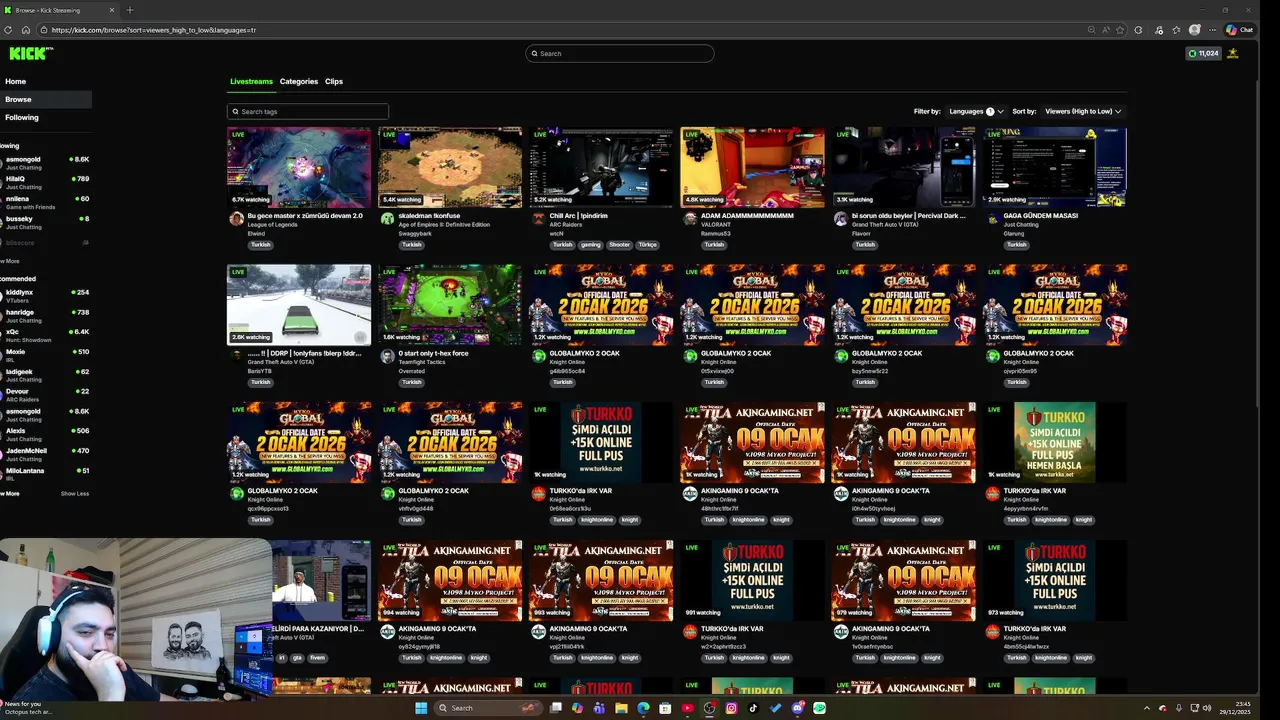The image size is (1280, 720).
Task: Click the browser address bar URL
Action: tap(154, 30)
